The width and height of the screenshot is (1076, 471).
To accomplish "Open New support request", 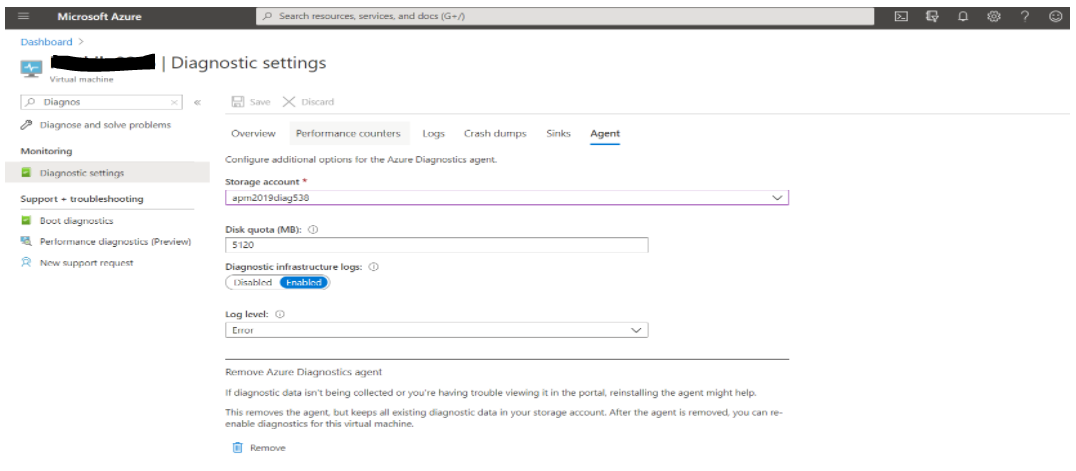I will click(86, 262).
